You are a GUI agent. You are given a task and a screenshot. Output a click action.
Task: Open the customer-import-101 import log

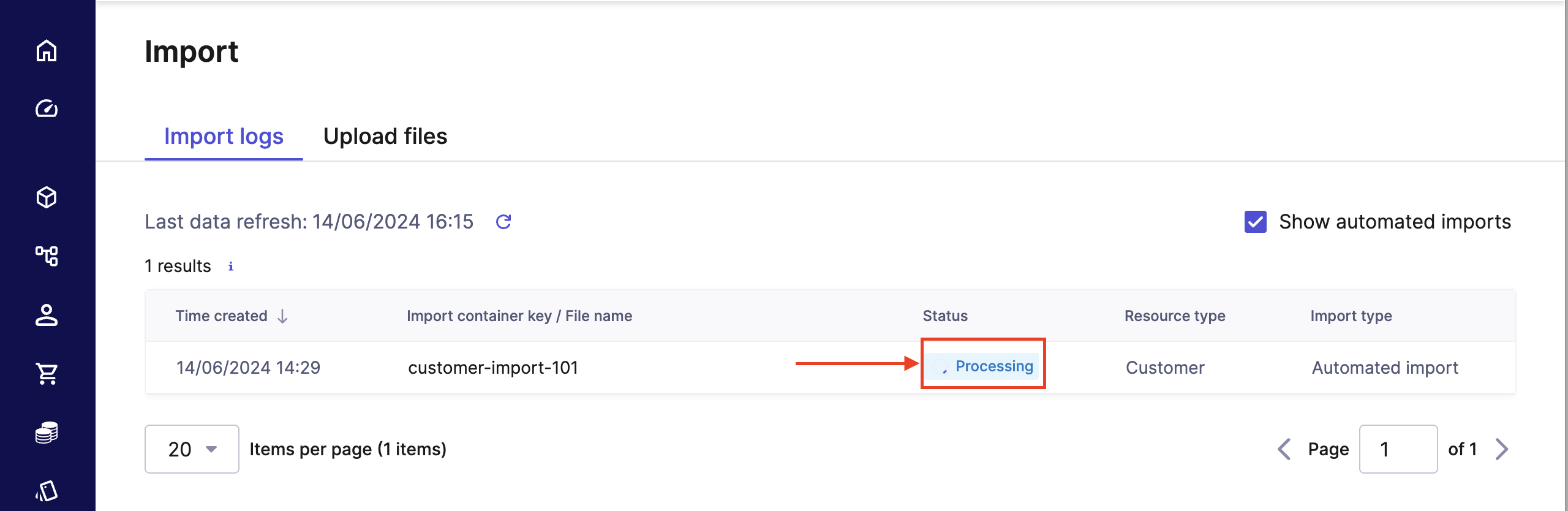coord(493,368)
